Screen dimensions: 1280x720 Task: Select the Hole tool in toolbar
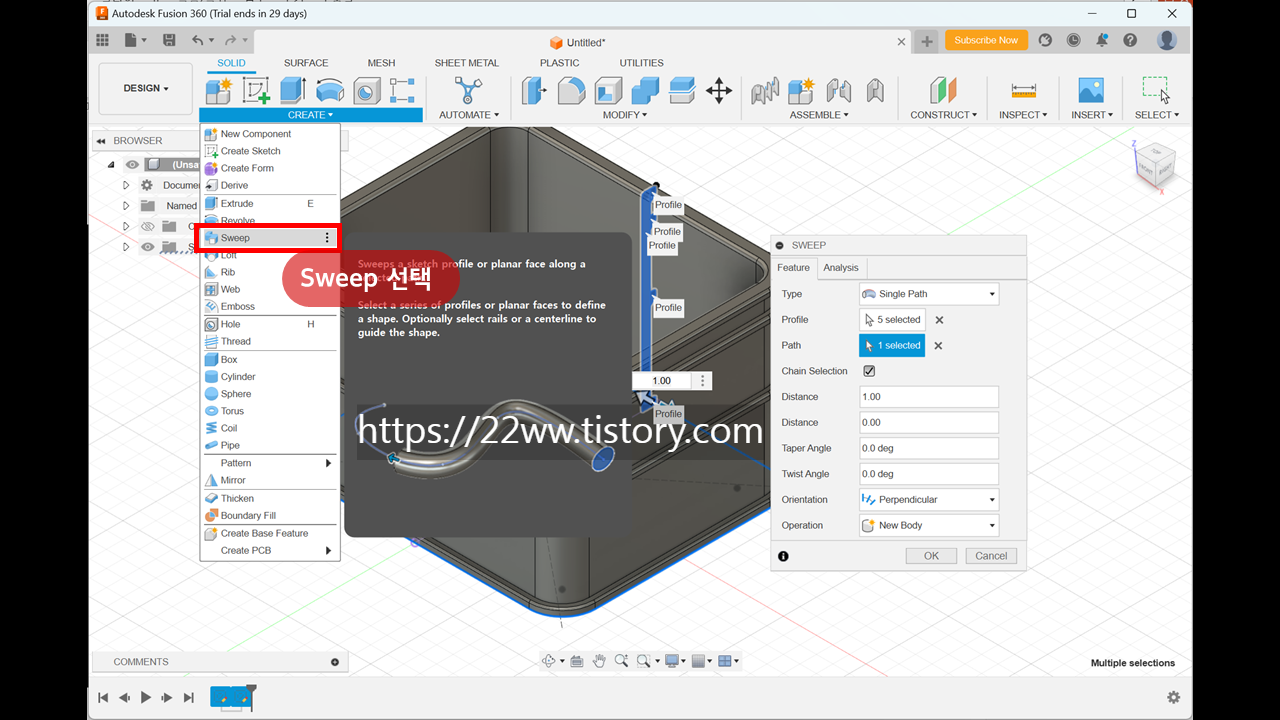366,90
